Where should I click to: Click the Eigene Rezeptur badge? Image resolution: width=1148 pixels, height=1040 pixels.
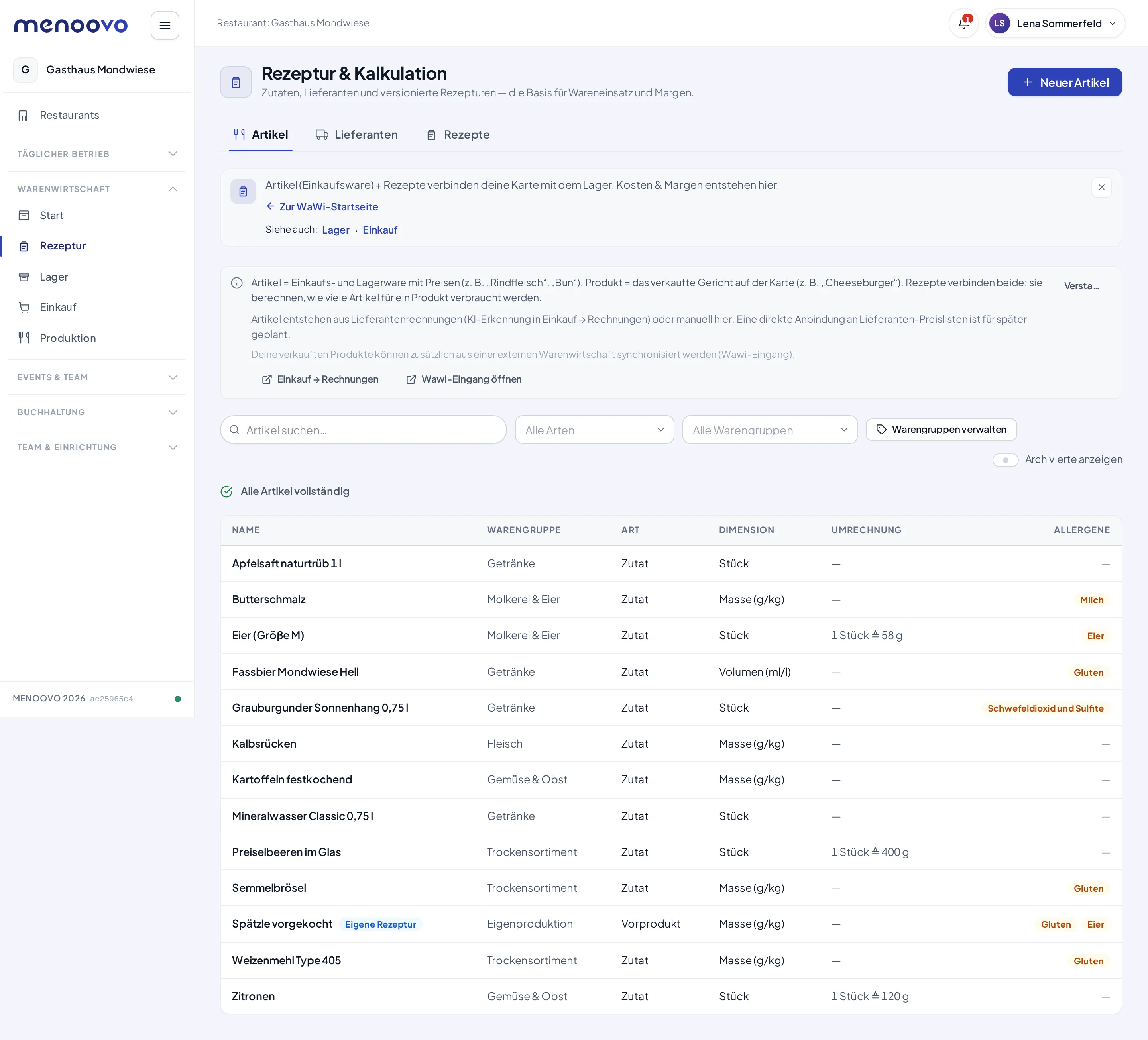point(380,924)
